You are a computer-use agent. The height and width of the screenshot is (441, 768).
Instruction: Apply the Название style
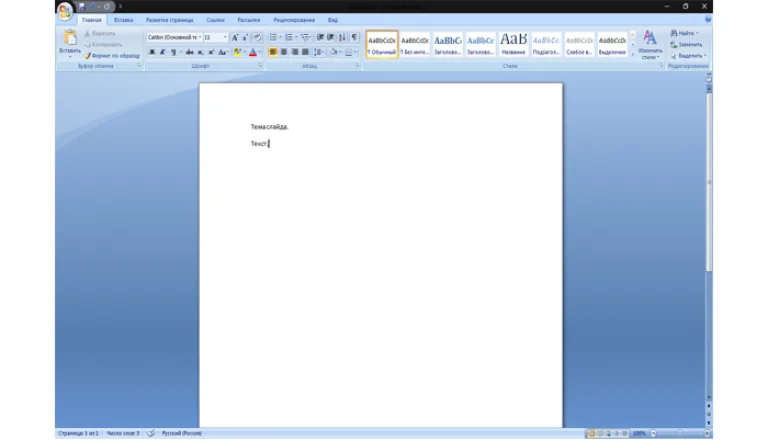click(513, 45)
